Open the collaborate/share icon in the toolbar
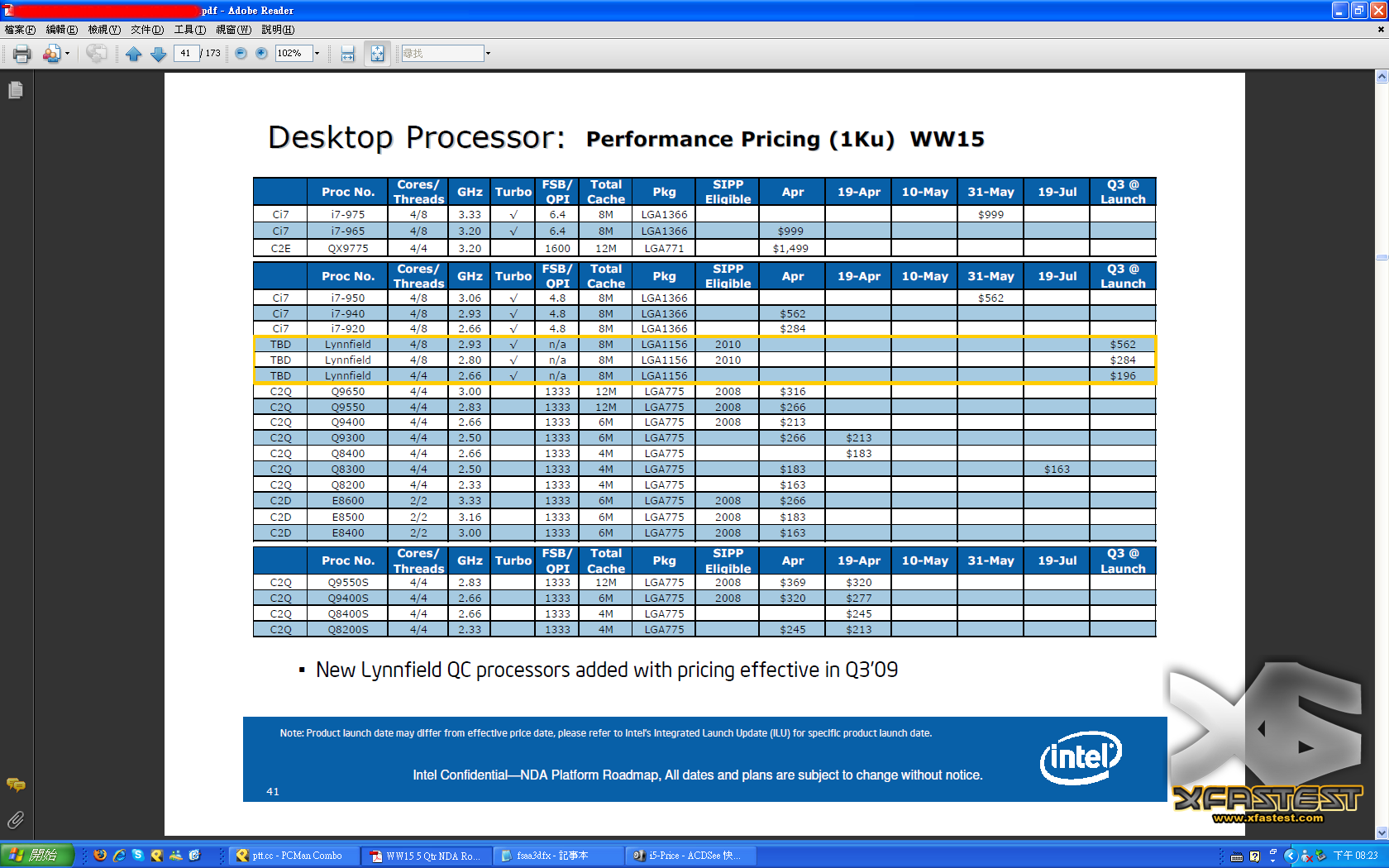The image size is (1389, 868). [51, 54]
